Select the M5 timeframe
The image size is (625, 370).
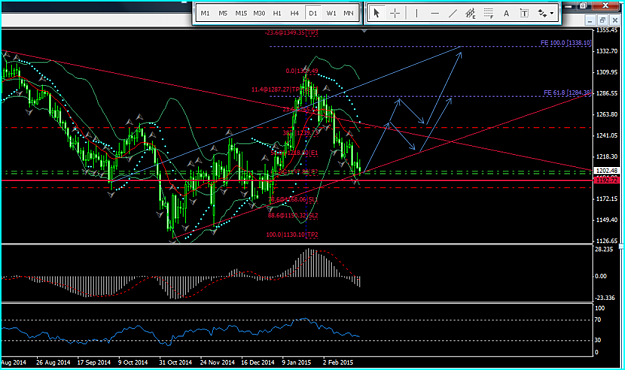click(x=223, y=13)
